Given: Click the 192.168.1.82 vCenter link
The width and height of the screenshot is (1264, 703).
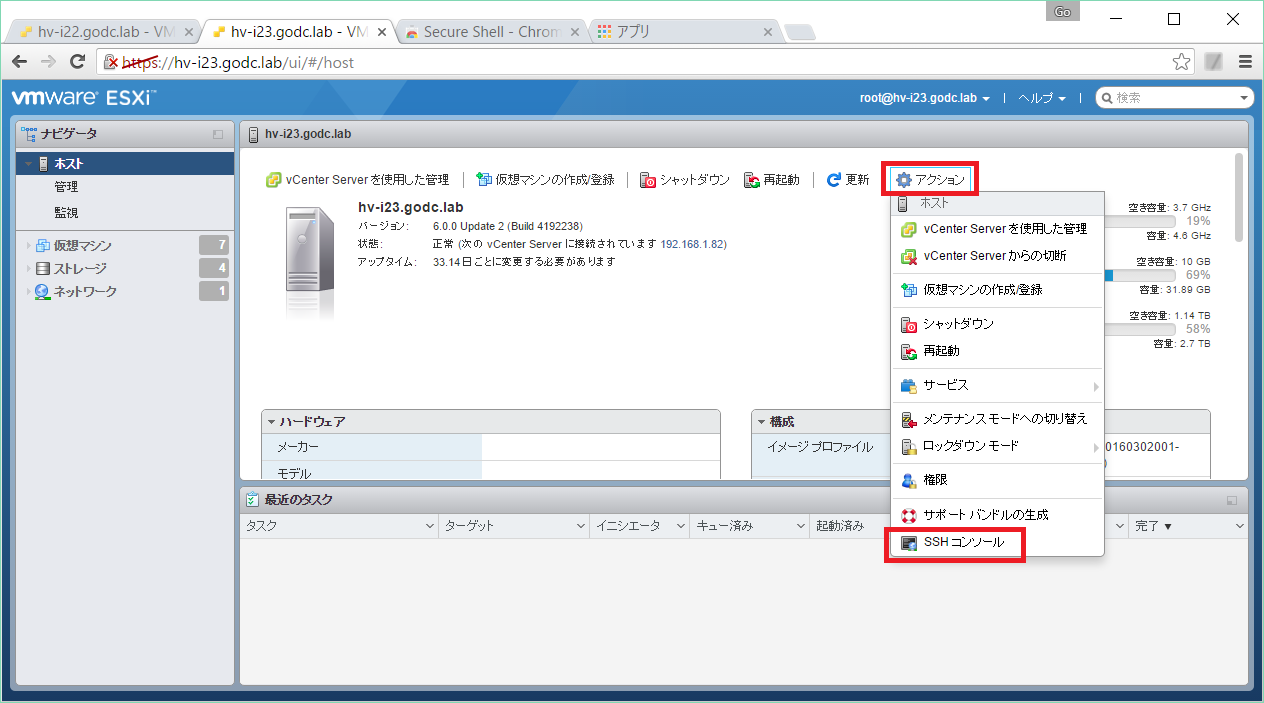Looking at the screenshot, I should click(694, 244).
